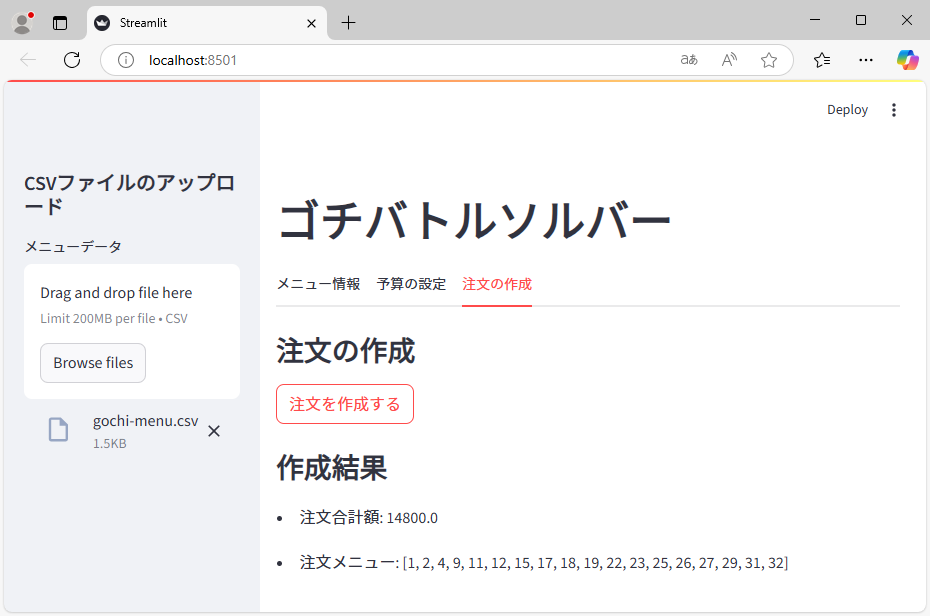Maximize the browser window

pyautogui.click(x=861, y=20)
